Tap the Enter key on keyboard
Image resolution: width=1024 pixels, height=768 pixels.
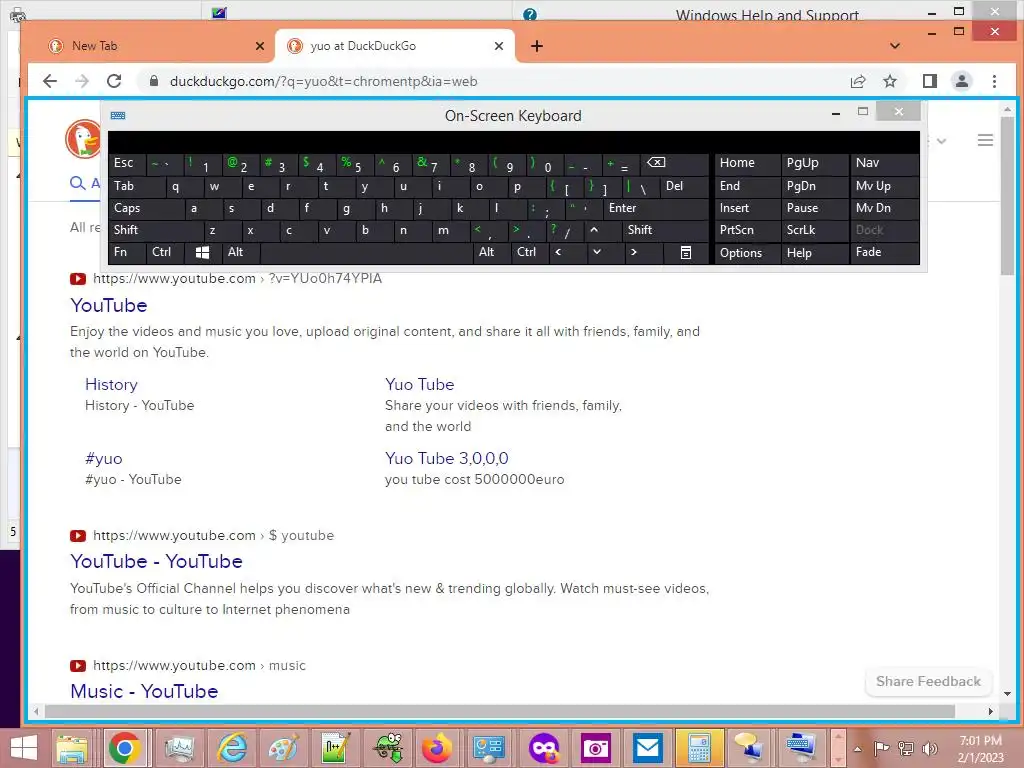[x=656, y=208]
